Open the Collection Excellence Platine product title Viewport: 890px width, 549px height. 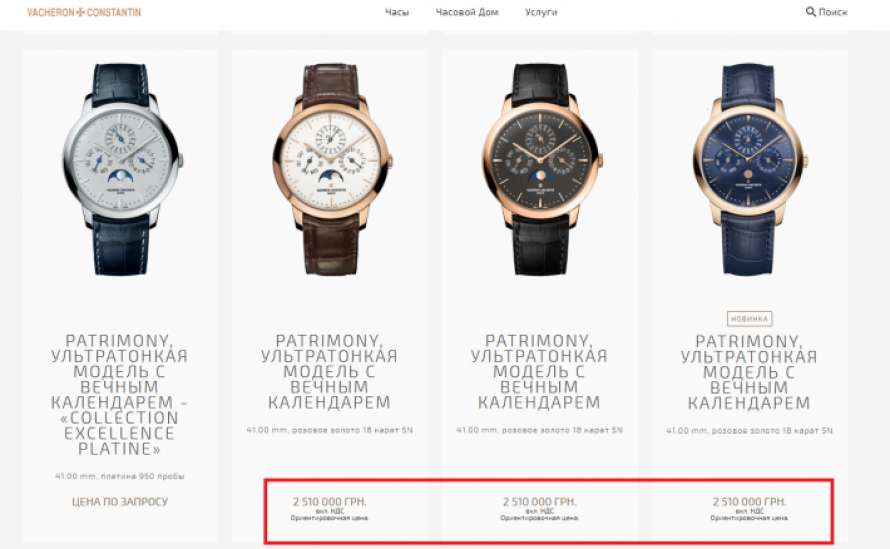(120, 395)
